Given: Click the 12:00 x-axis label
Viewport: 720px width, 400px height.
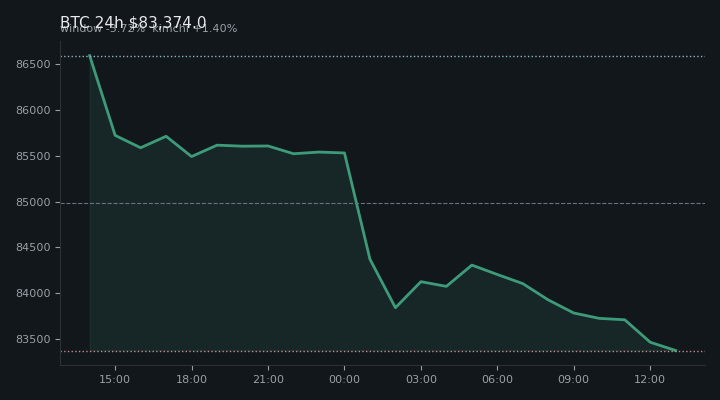Looking at the screenshot, I should [650, 379].
